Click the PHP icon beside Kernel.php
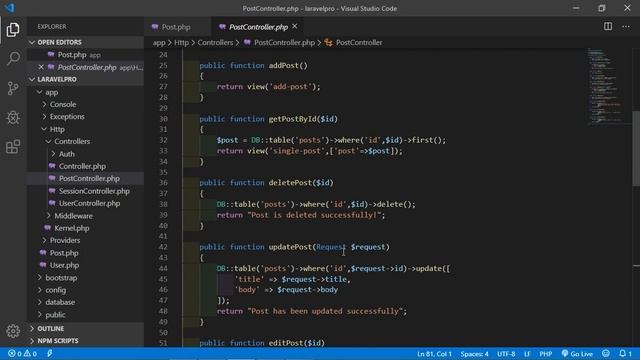This screenshot has width=640, height=360. click(47, 228)
